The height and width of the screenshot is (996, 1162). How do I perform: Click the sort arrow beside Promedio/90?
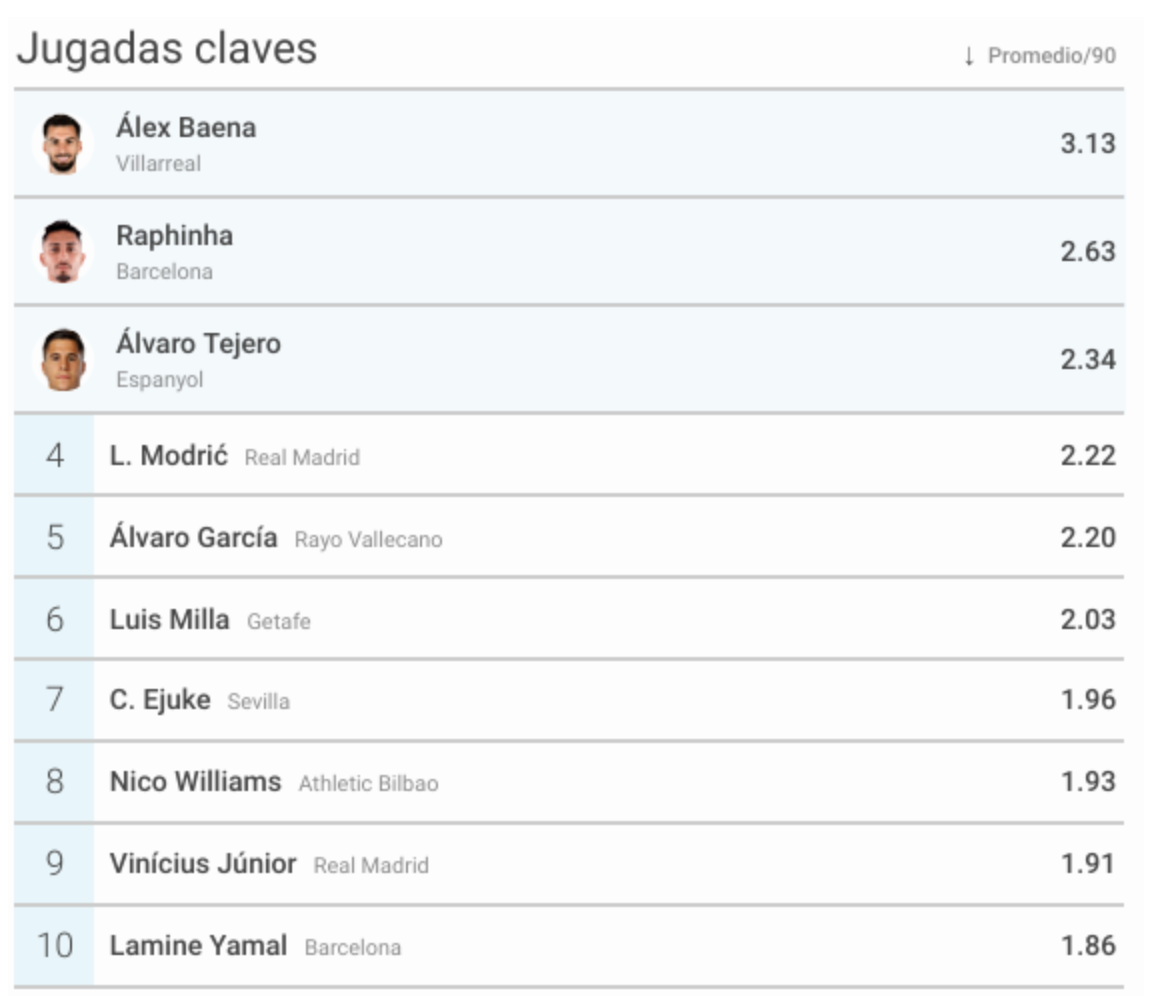(969, 56)
